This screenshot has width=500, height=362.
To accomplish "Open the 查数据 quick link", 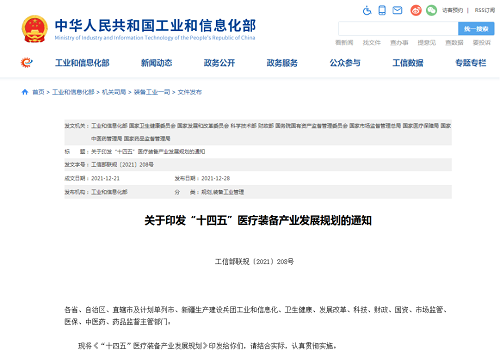I will [454, 43].
